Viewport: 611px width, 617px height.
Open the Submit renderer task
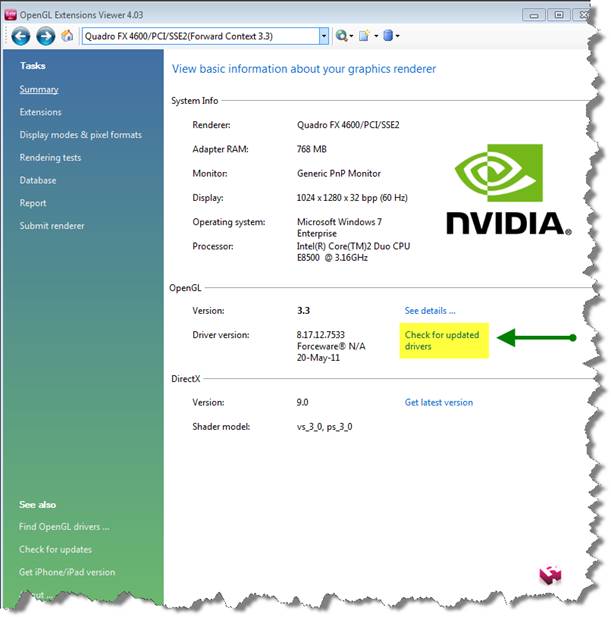click(52, 226)
